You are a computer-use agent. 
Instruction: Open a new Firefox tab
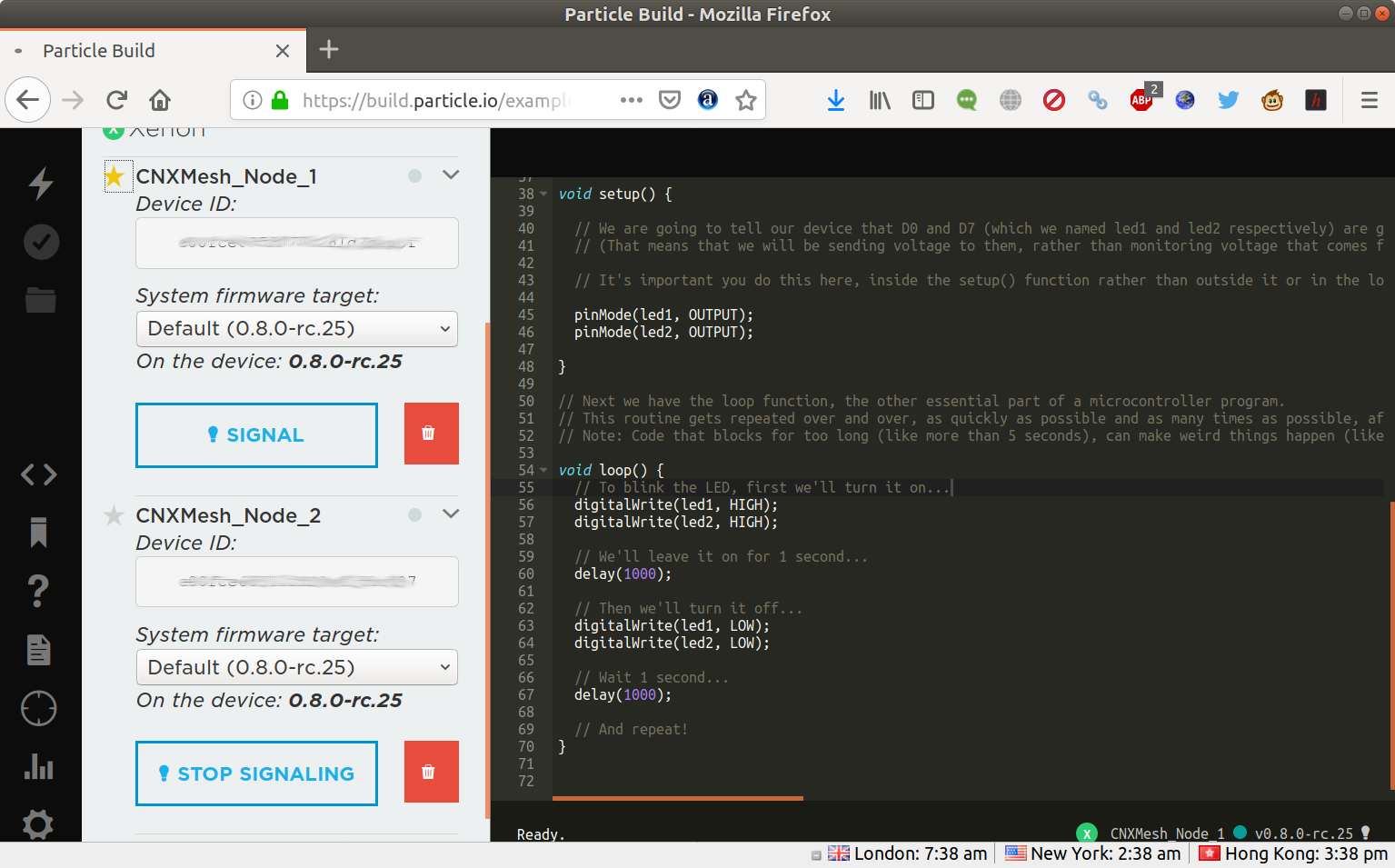click(x=329, y=50)
